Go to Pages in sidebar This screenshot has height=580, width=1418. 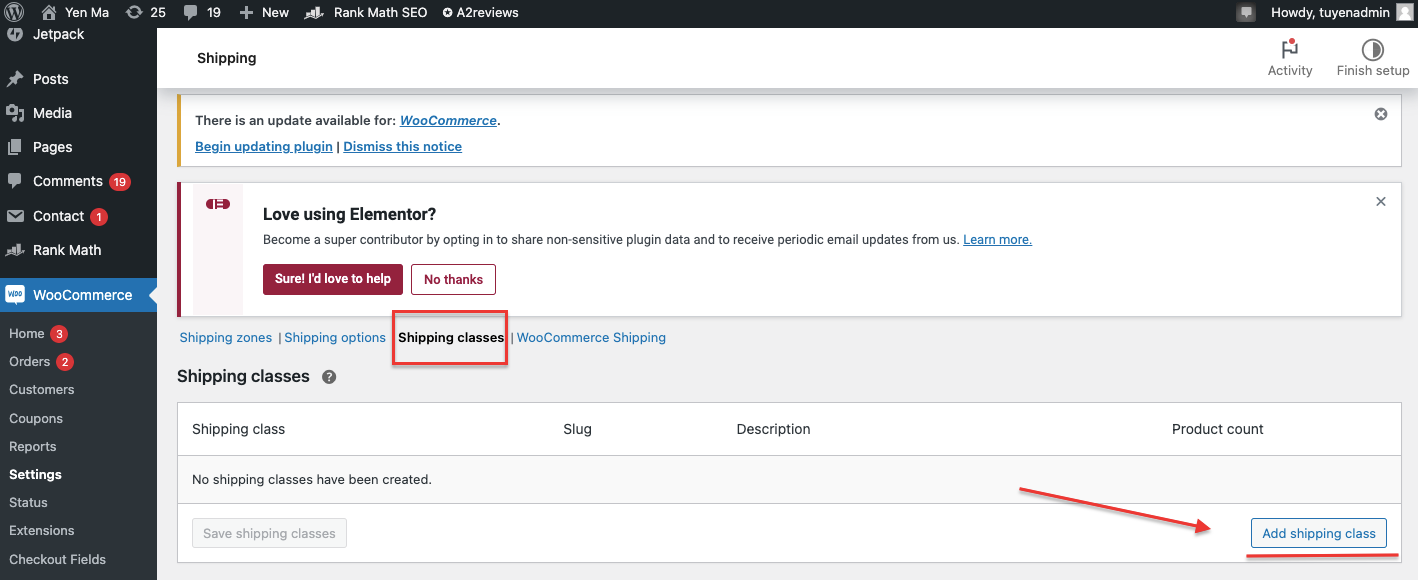point(52,147)
